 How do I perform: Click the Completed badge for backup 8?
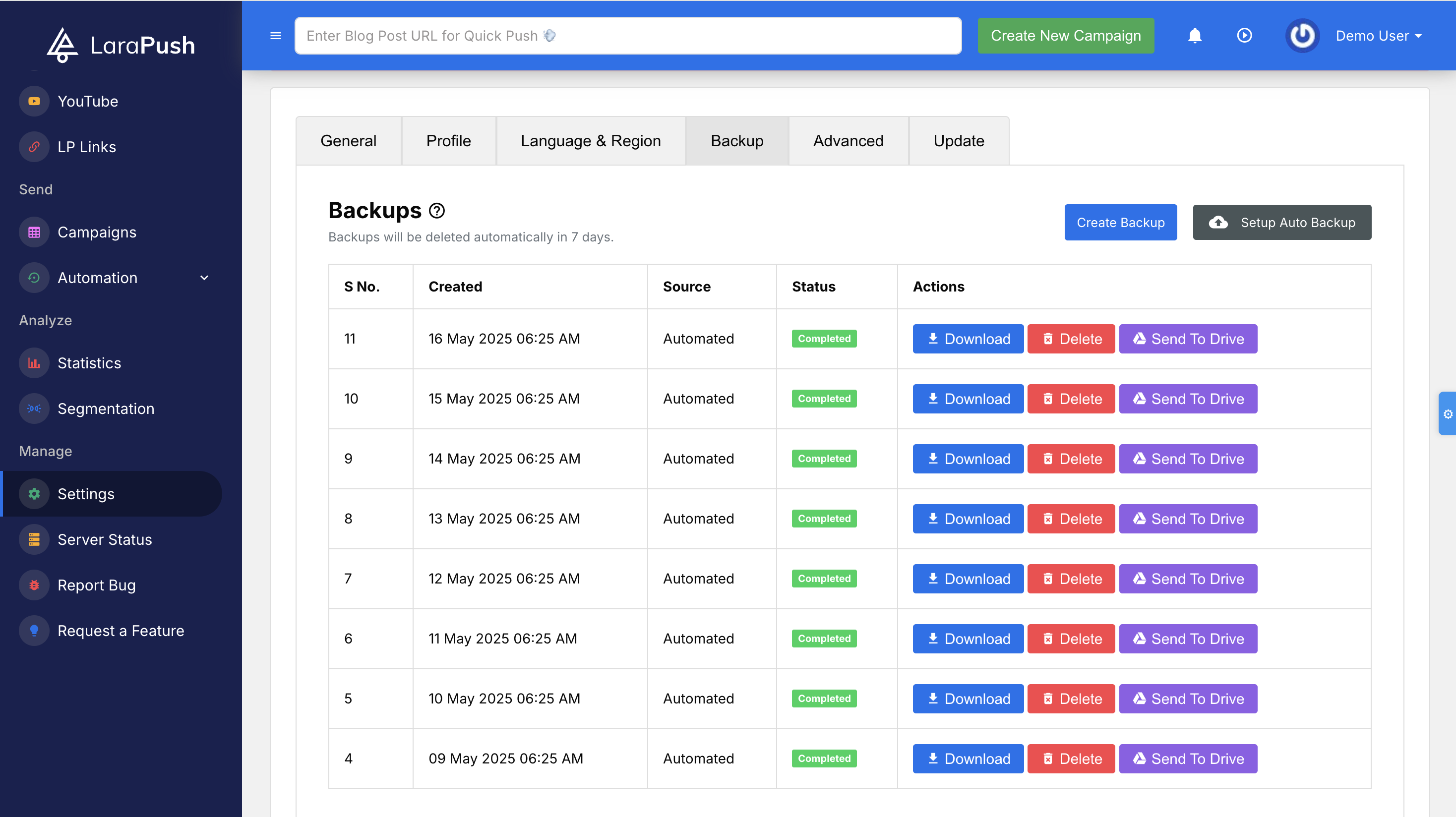(824, 519)
